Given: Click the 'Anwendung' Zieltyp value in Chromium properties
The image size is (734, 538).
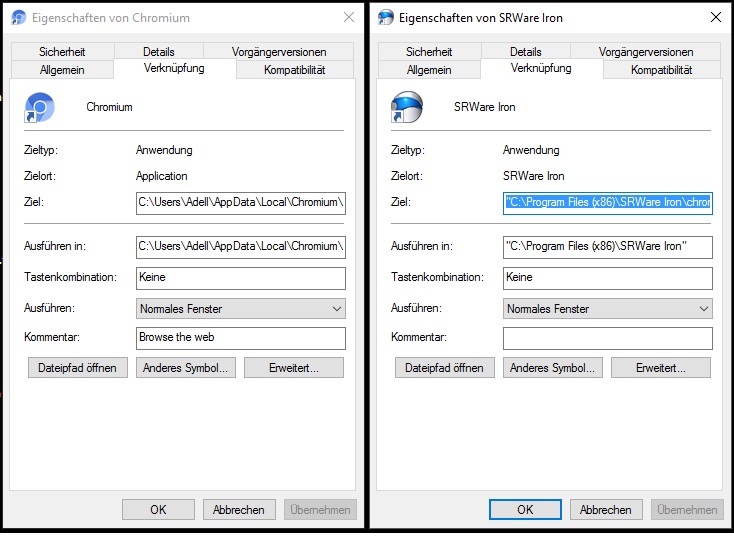Looking at the screenshot, I should tap(164, 150).
